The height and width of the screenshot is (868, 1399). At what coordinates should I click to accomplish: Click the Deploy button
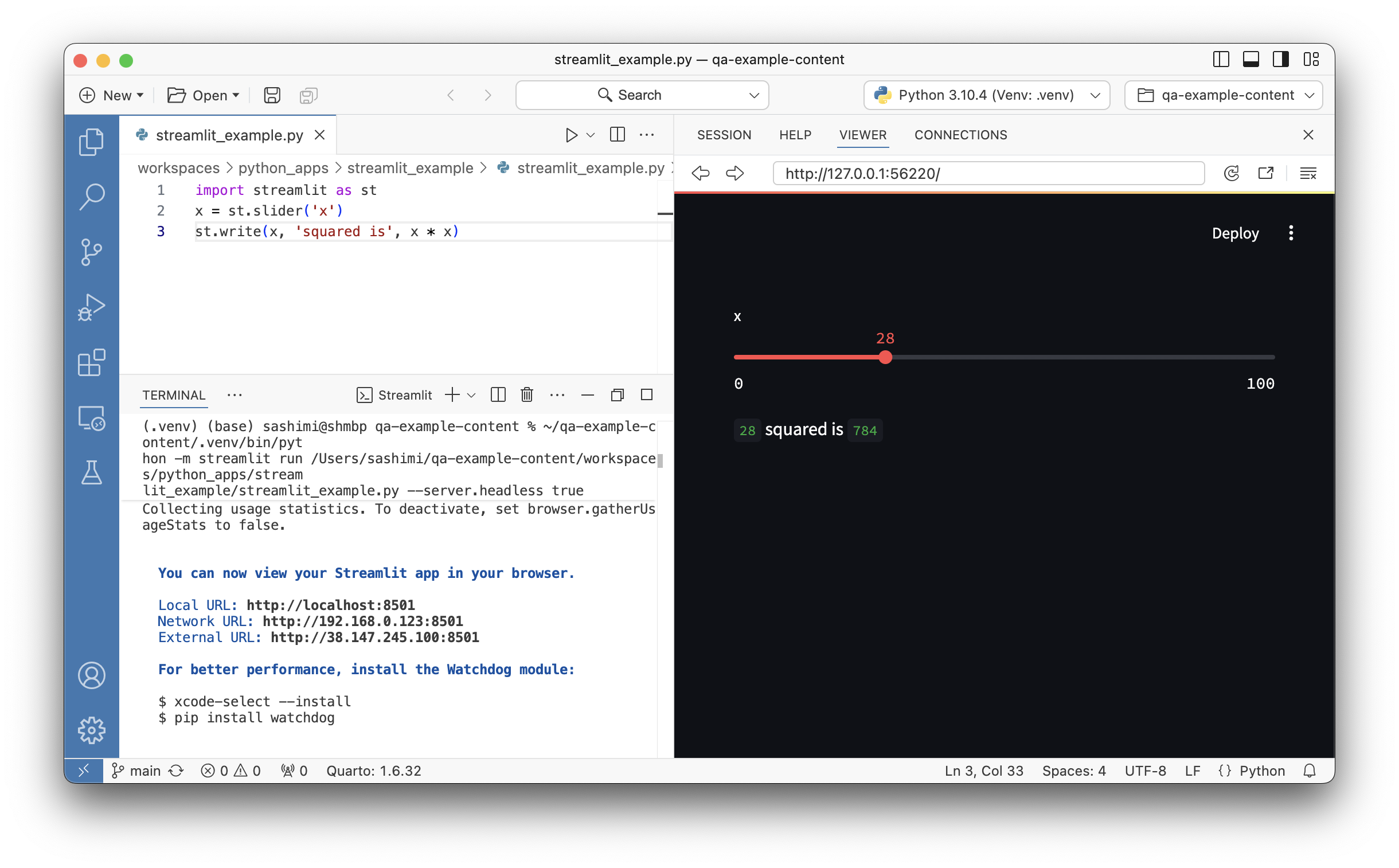(1235, 233)
